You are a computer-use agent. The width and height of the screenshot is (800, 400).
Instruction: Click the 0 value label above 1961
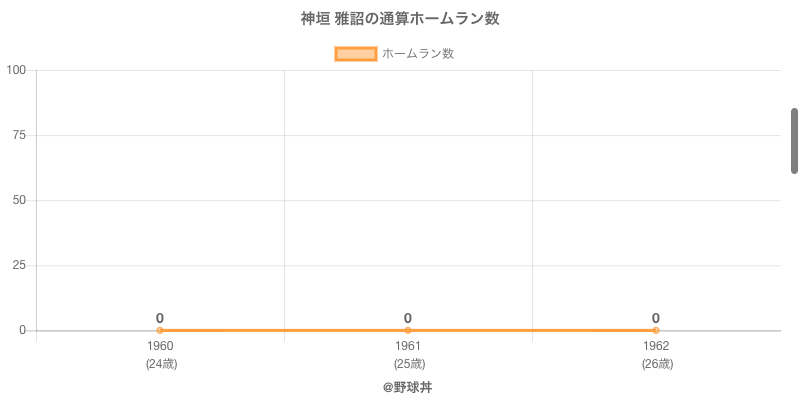click(x=408, y=318)
